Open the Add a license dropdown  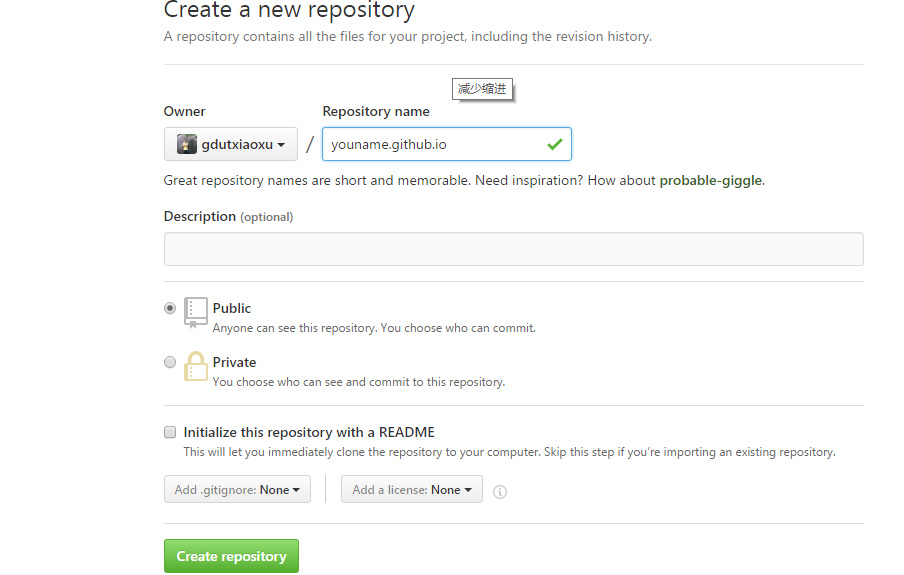tap(412, 490)
